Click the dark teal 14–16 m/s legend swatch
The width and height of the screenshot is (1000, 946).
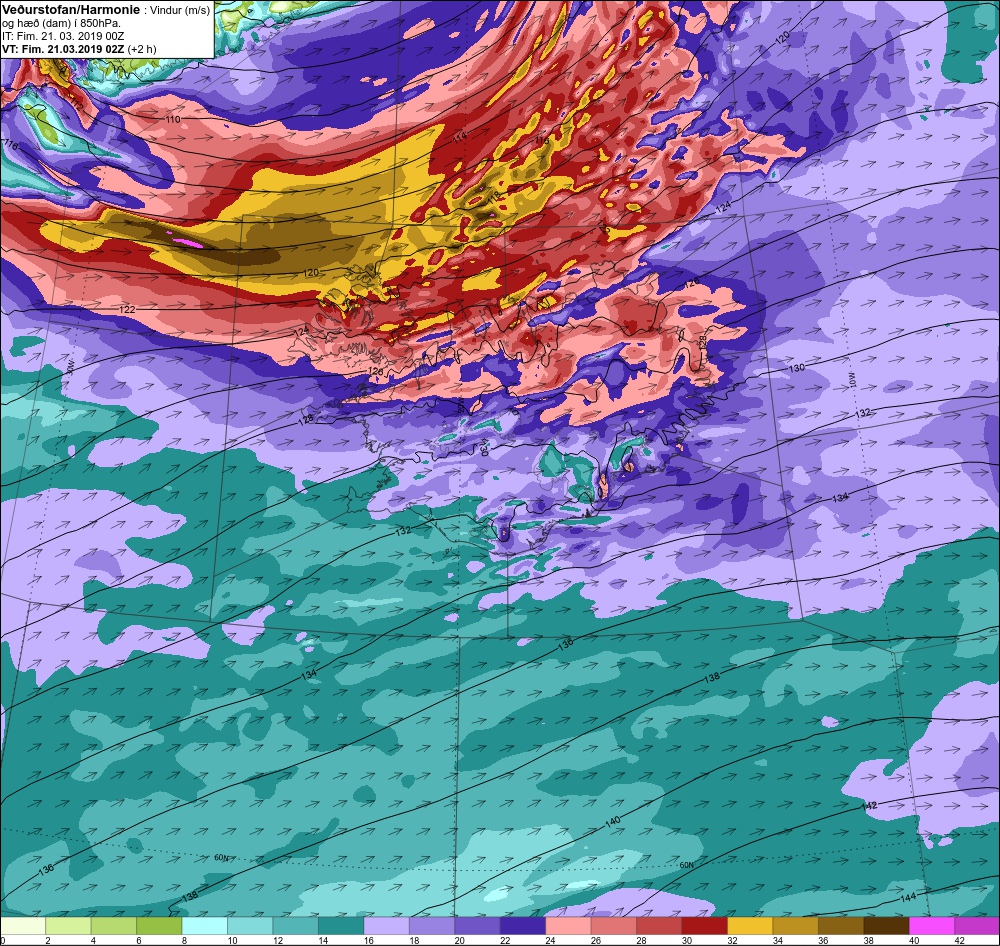[x=341, y=926]
